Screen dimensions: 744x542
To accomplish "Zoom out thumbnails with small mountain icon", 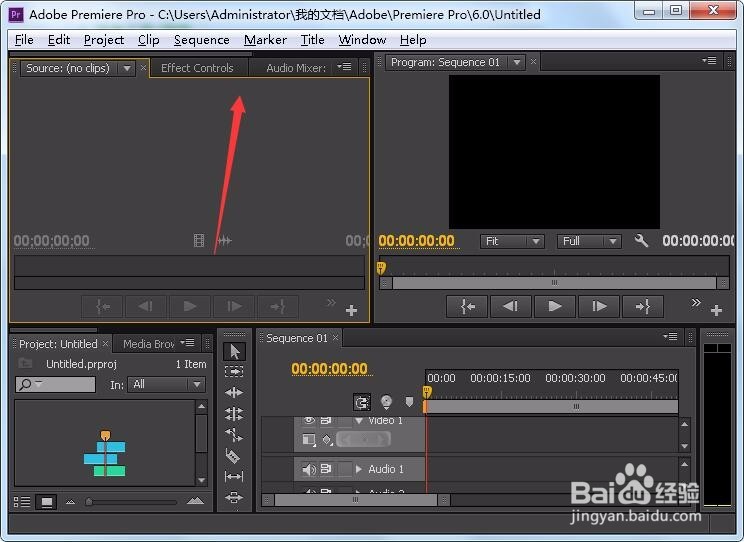I will [x=70, y=501].
